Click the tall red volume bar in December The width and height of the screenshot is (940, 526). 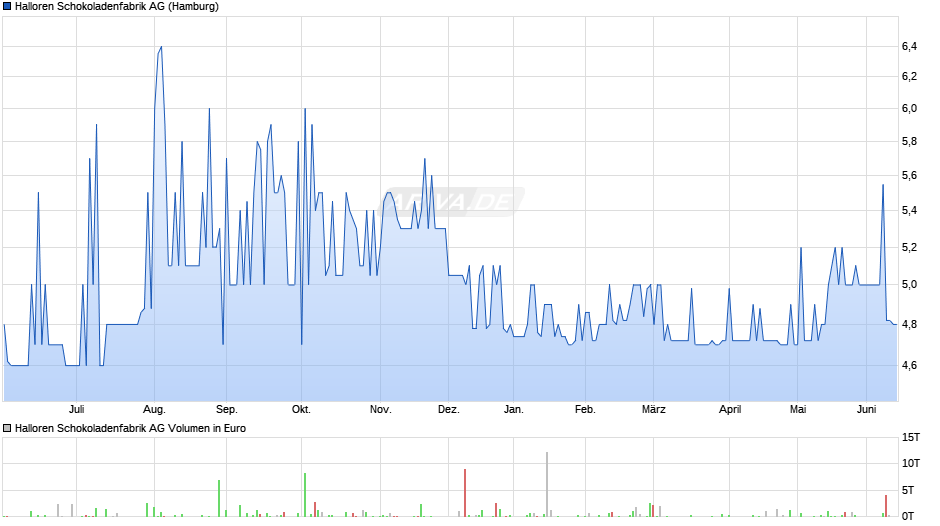click(465, 493)
